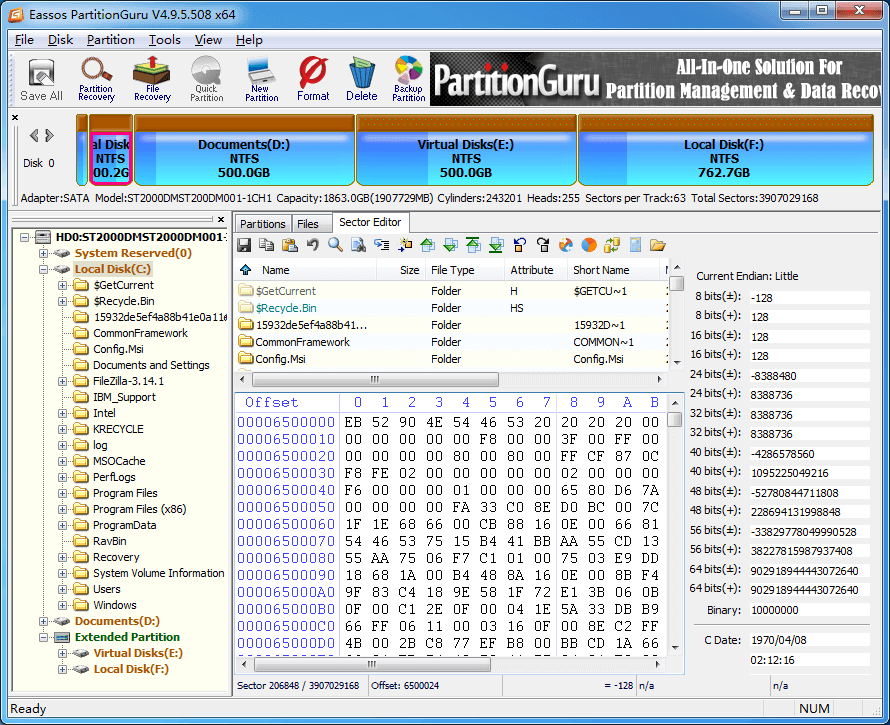Viewport: 890px width, 725px height.
Task: Click the green down-arrow next sector icon
Action: point(451,245)
